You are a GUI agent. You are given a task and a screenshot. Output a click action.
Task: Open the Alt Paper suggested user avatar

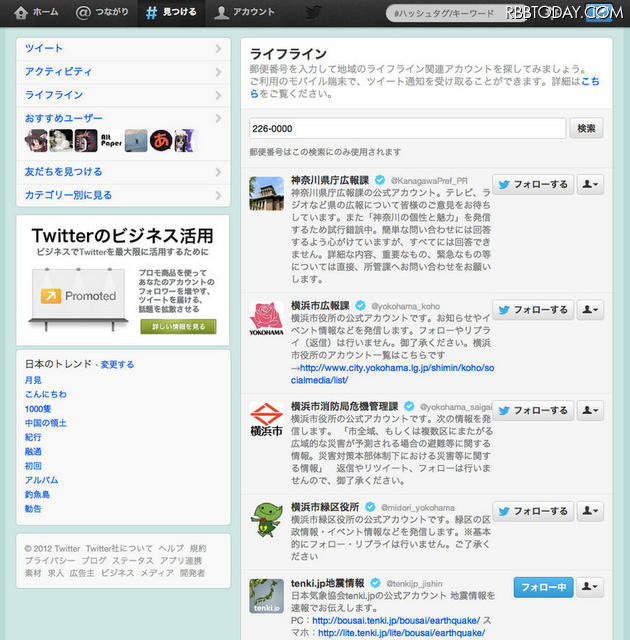[111, 140]
